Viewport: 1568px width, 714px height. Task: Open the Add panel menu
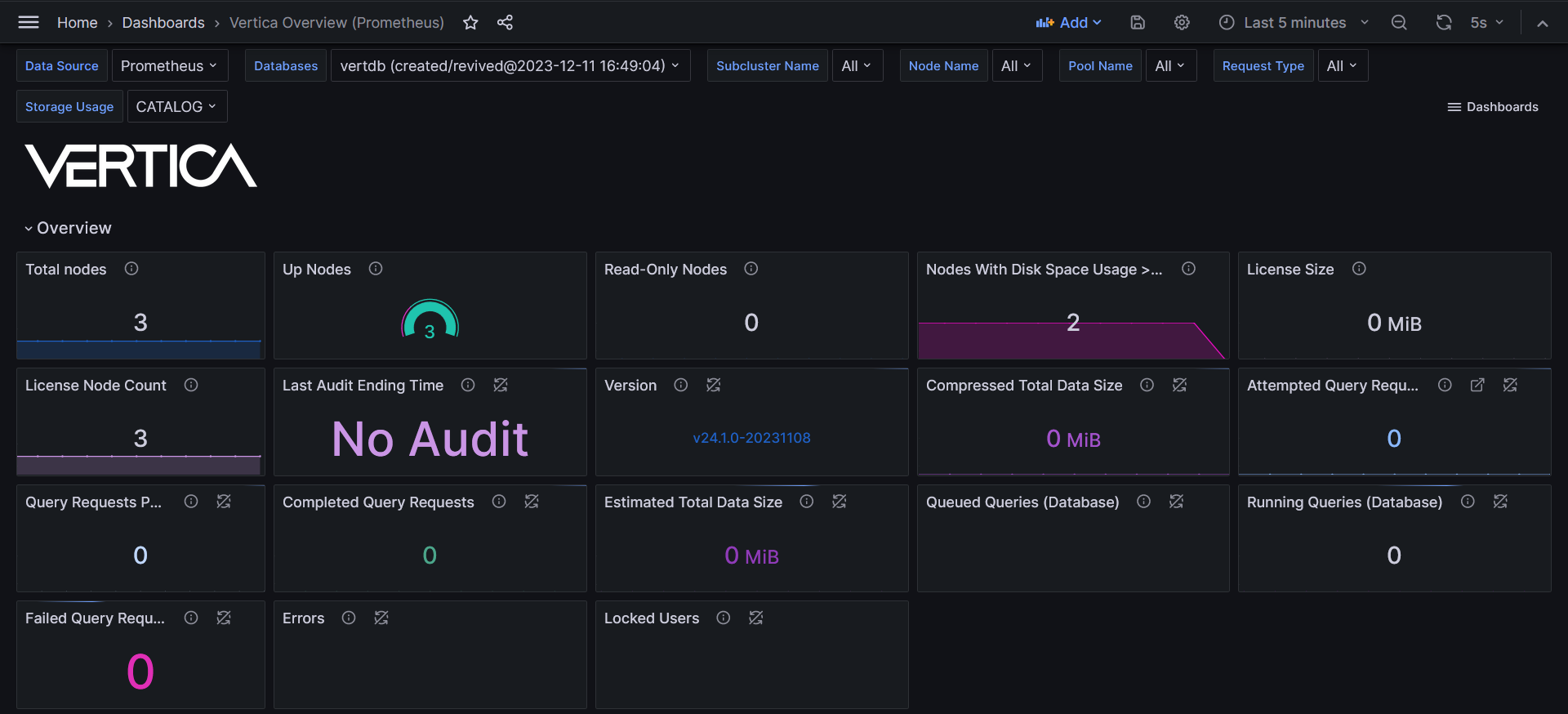pos(1068,23)
